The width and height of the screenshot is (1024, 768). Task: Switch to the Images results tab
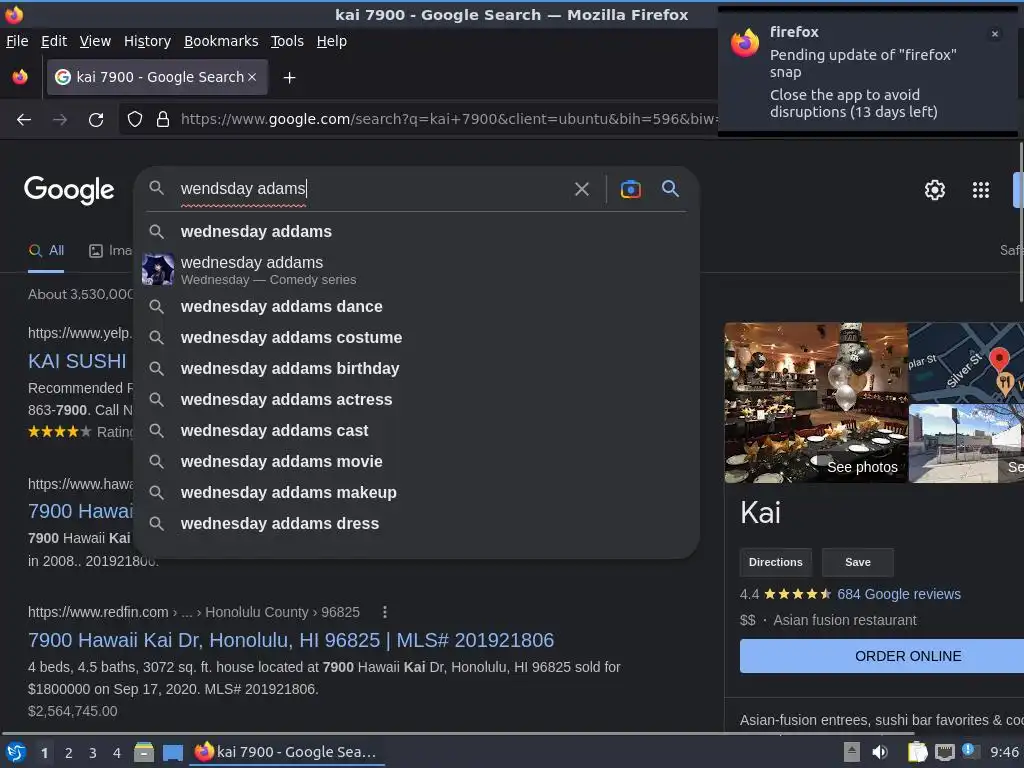(110, 251)
